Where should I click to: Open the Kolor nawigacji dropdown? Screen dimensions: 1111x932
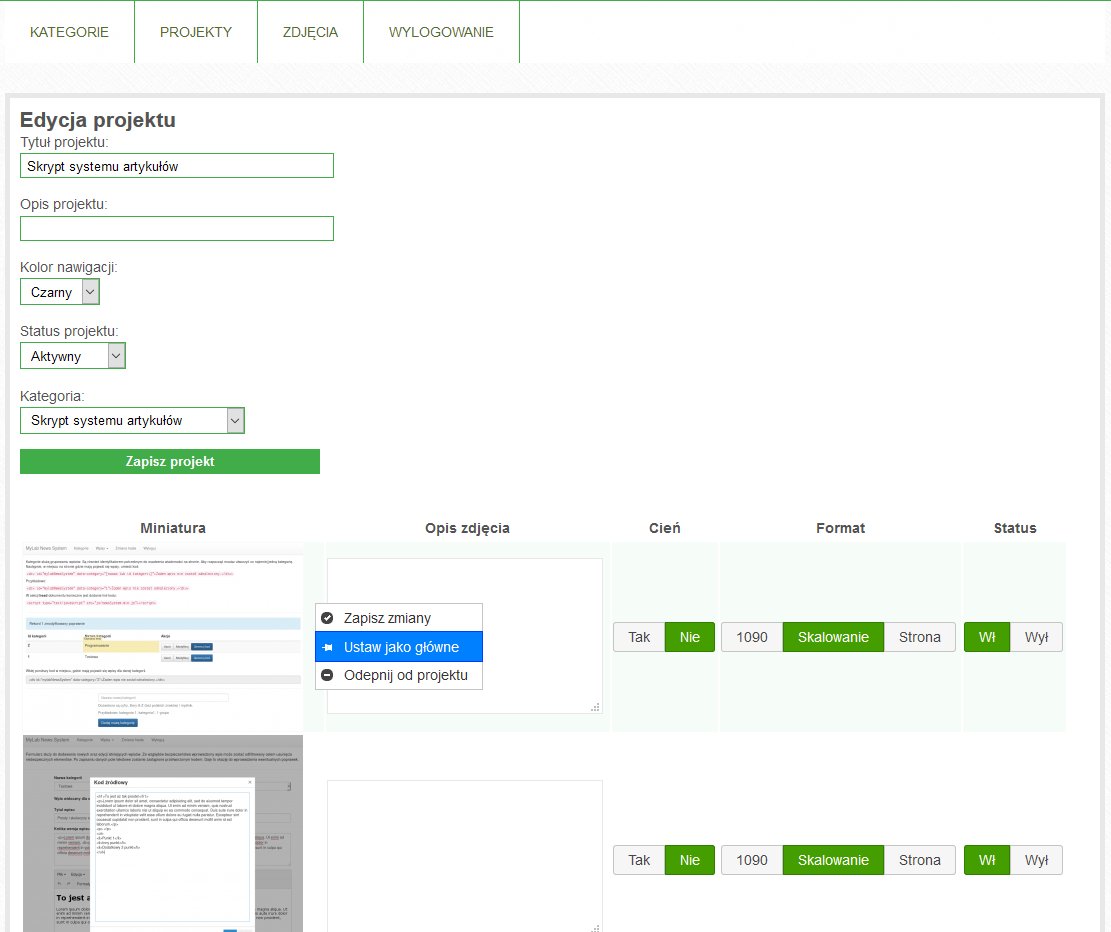[x=60, y=292]
